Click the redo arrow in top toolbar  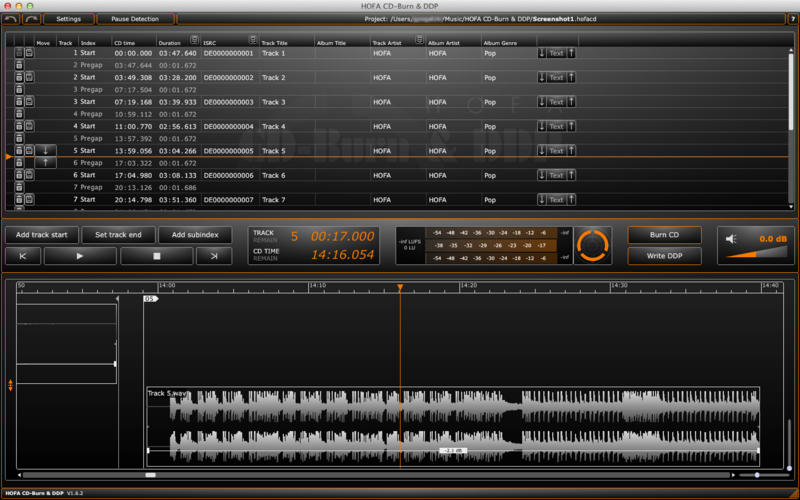click(x=31, y=19)
